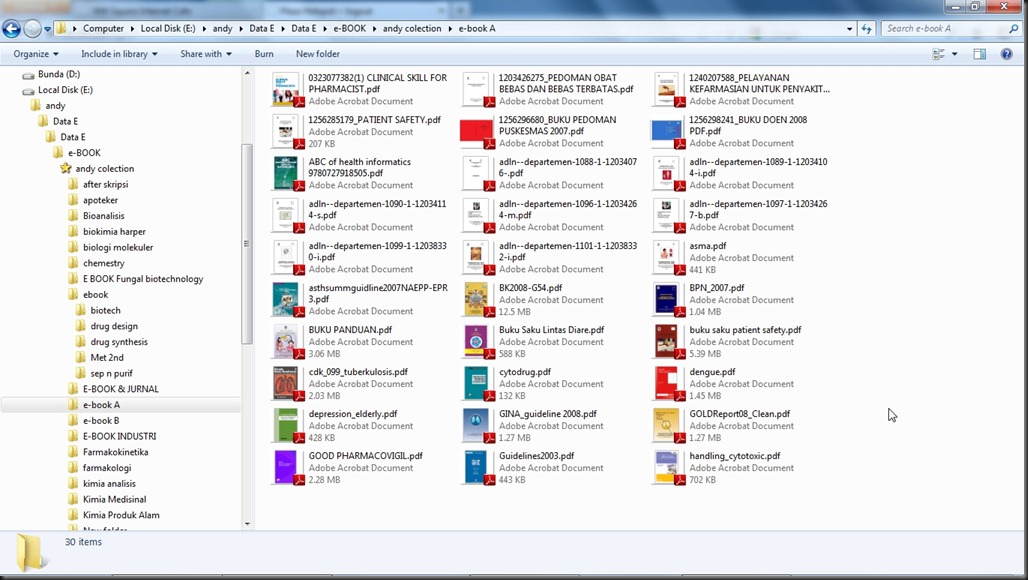Select the Kimia Medisinal folder

pos(114,499)
